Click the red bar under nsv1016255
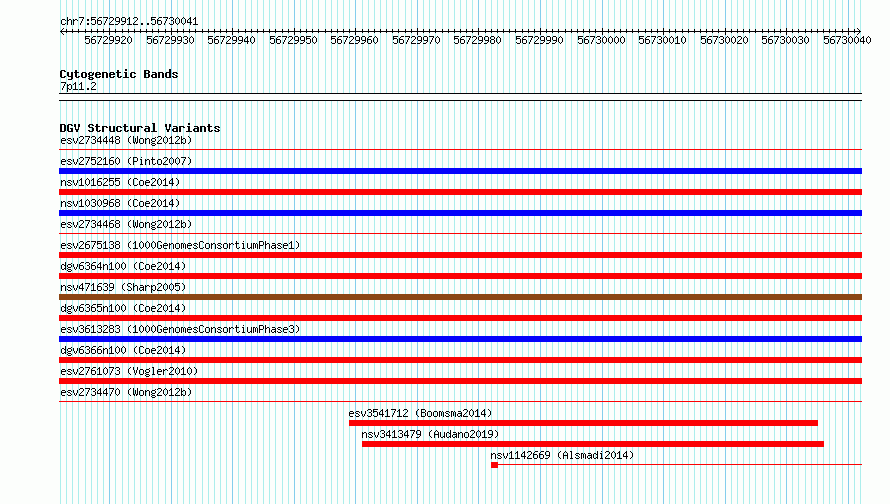890x504 pixels. click(x=460, y=192)
